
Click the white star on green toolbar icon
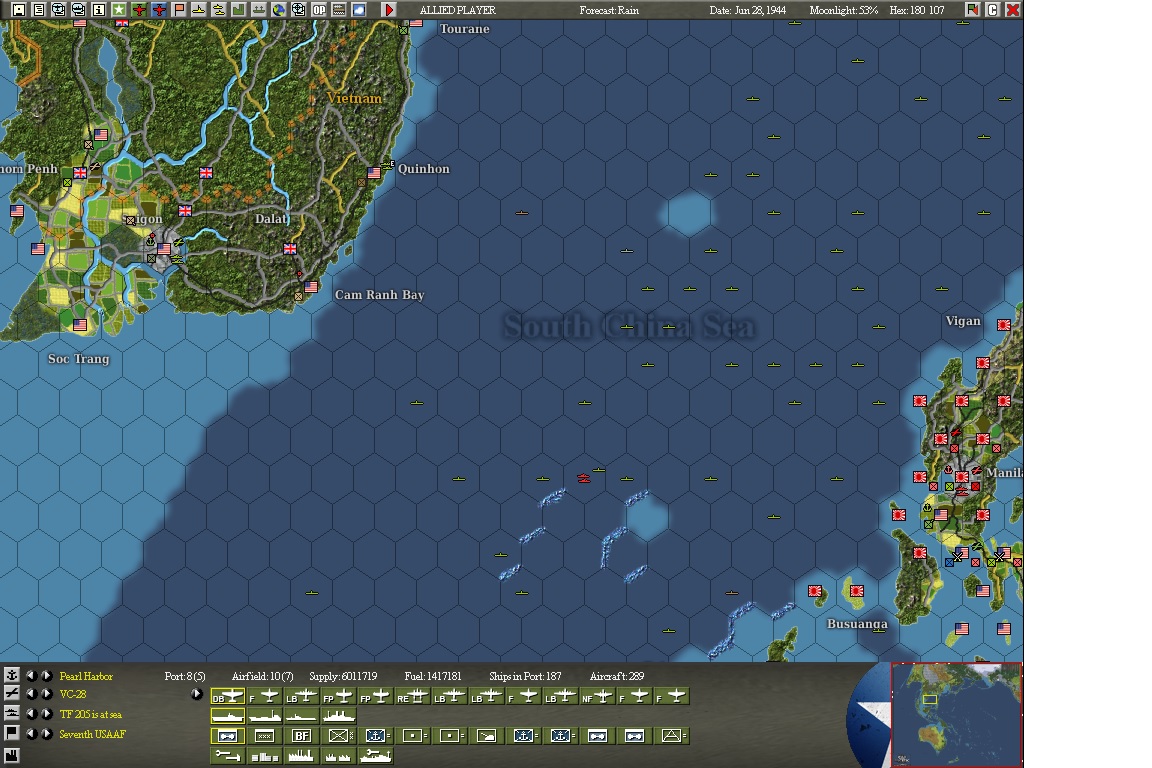click(118, 10)
